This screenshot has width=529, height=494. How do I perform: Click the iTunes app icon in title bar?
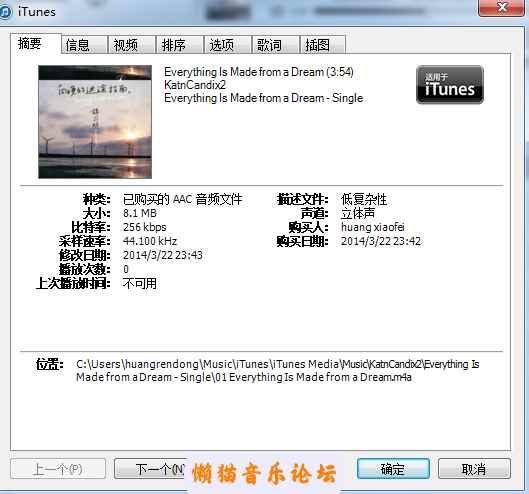(5, 12)
